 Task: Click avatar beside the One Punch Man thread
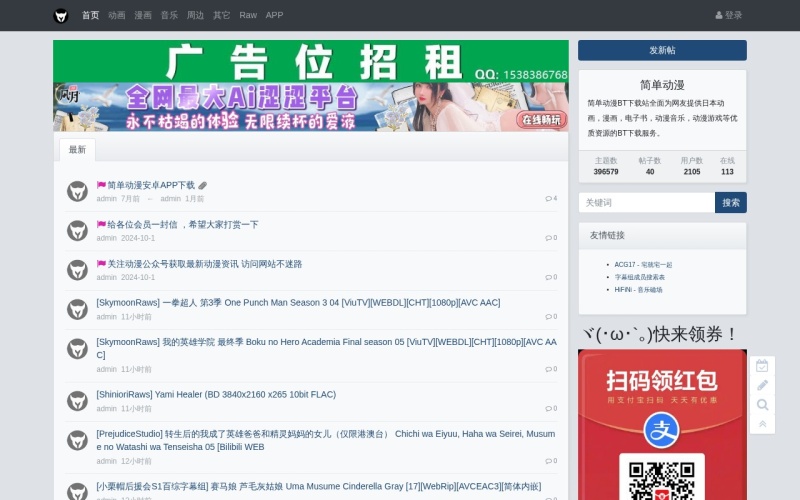77,309
